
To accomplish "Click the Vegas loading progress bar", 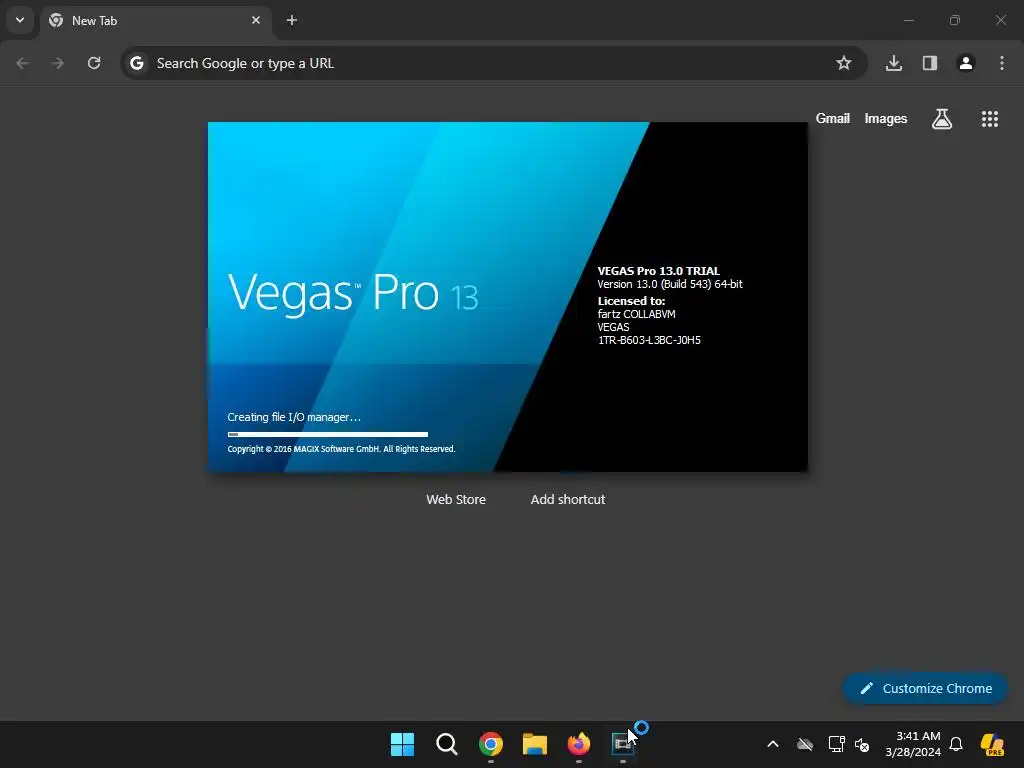I will (x=328, y=434).
